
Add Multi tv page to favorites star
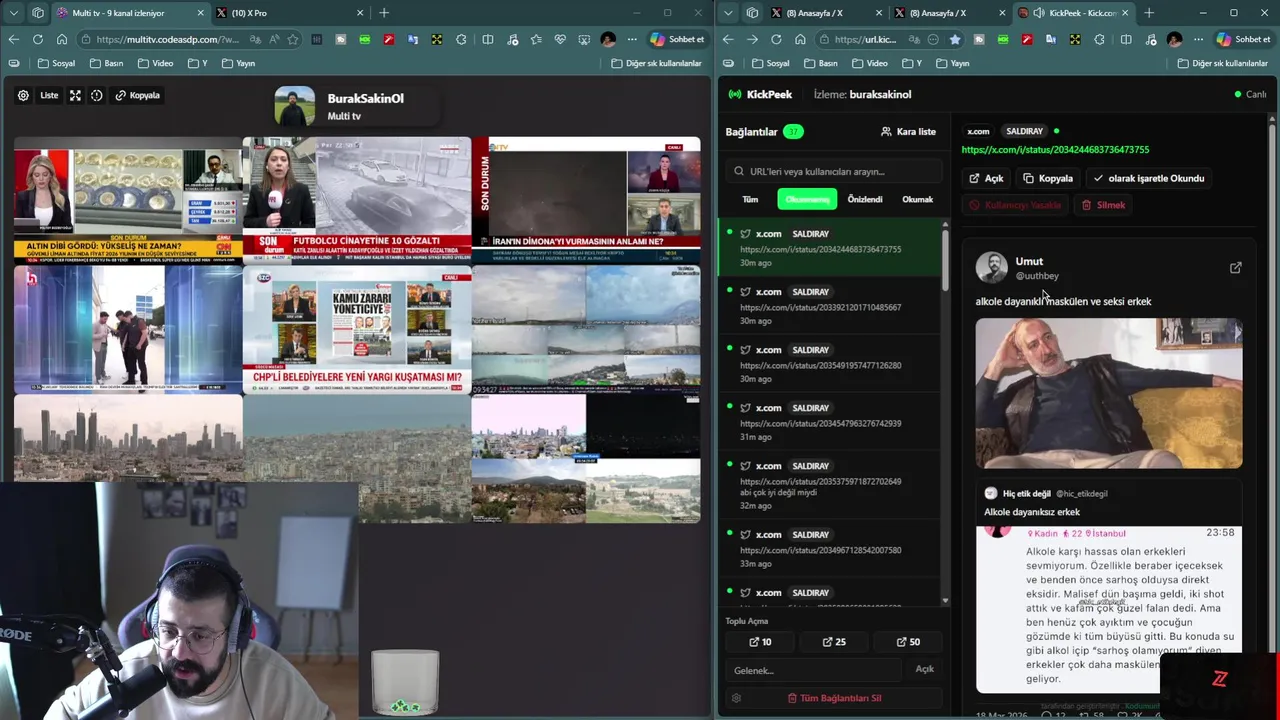tap(293, 39)
